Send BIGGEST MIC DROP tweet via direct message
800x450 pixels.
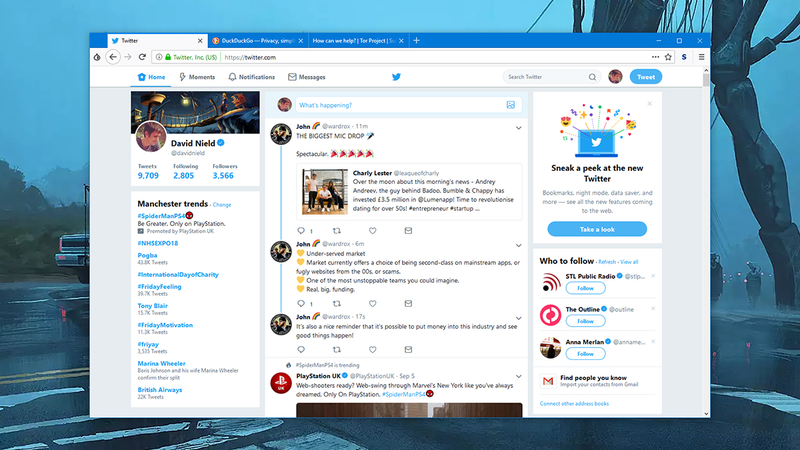tap(408, 231)
